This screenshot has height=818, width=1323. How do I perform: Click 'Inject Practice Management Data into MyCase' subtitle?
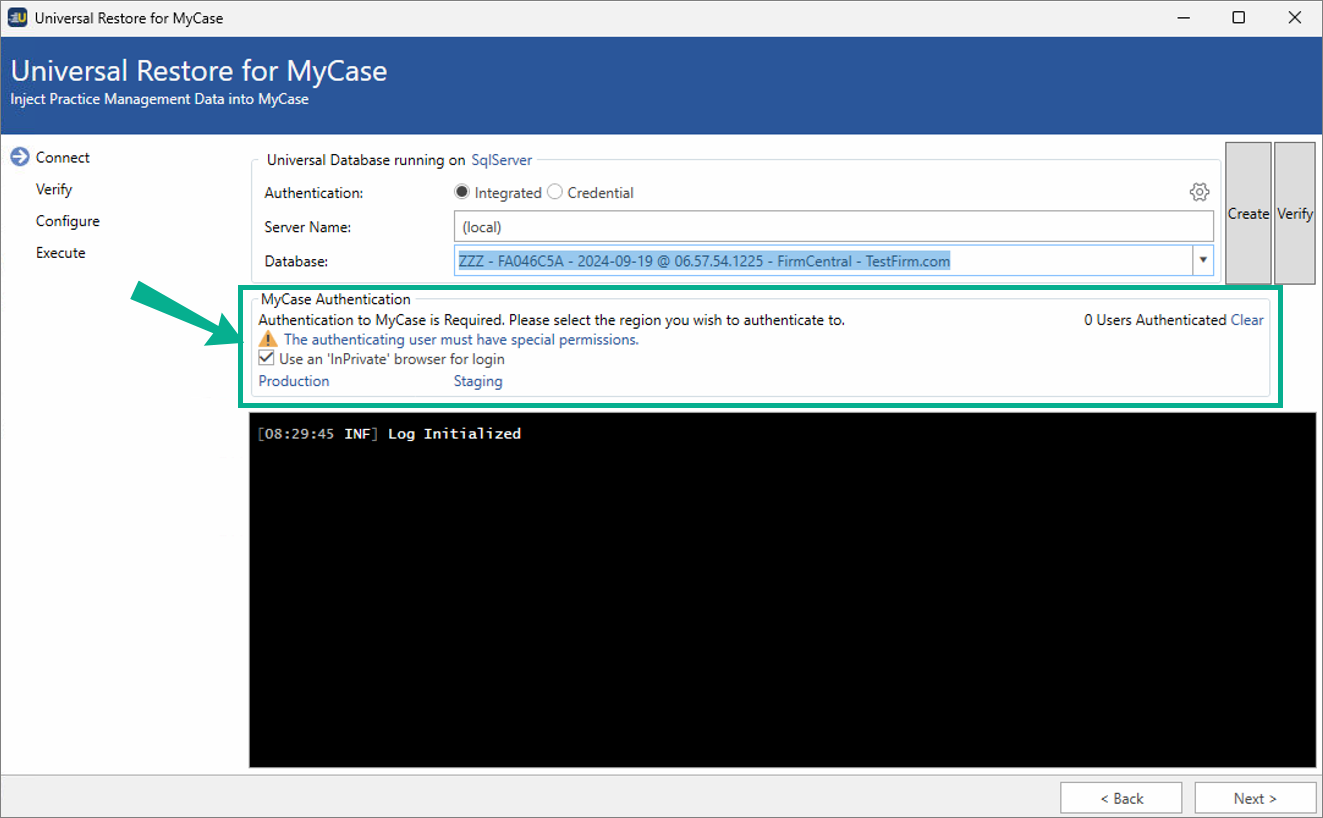coord(160,99)
